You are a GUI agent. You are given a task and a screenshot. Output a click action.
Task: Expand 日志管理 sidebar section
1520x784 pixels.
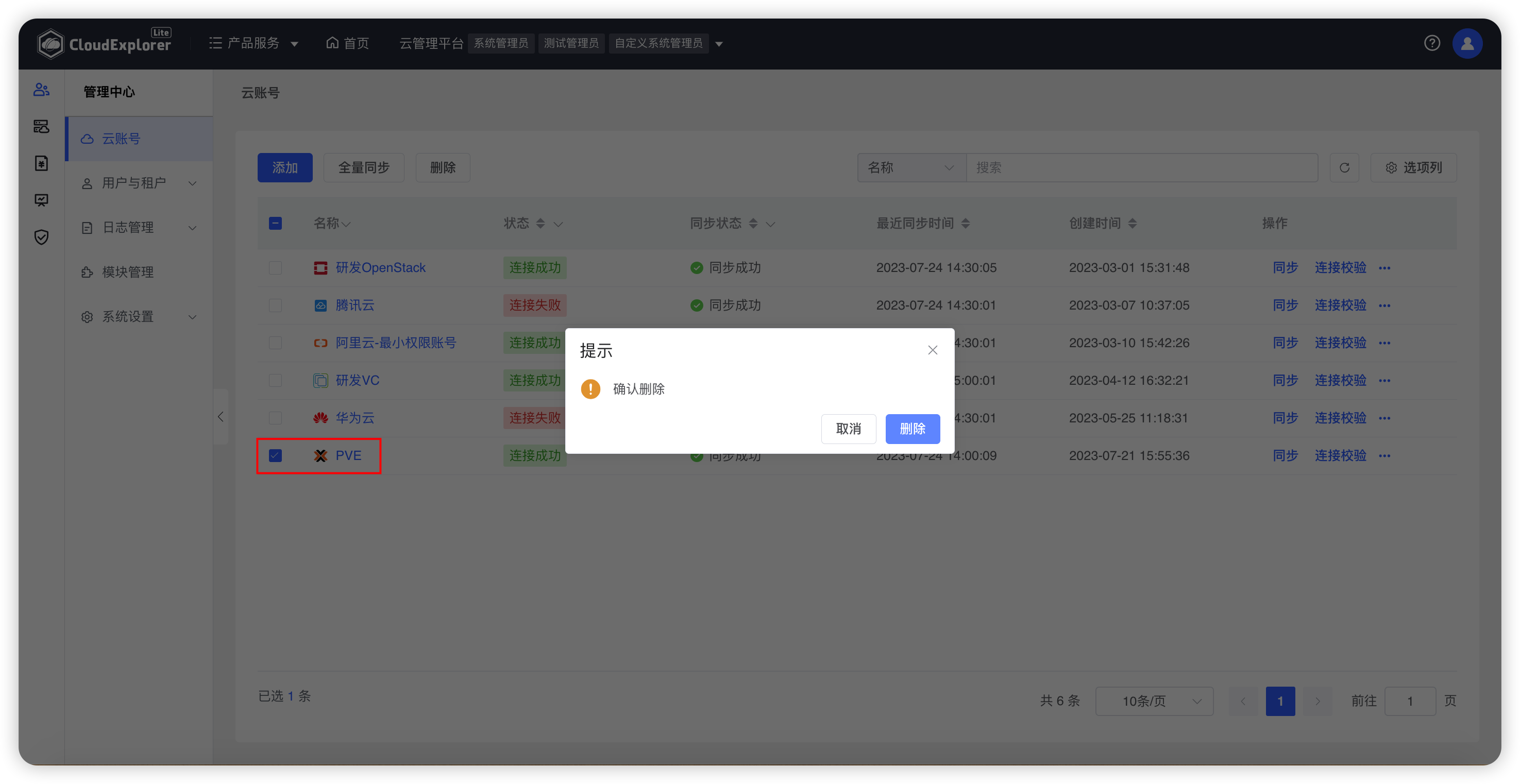139,228
